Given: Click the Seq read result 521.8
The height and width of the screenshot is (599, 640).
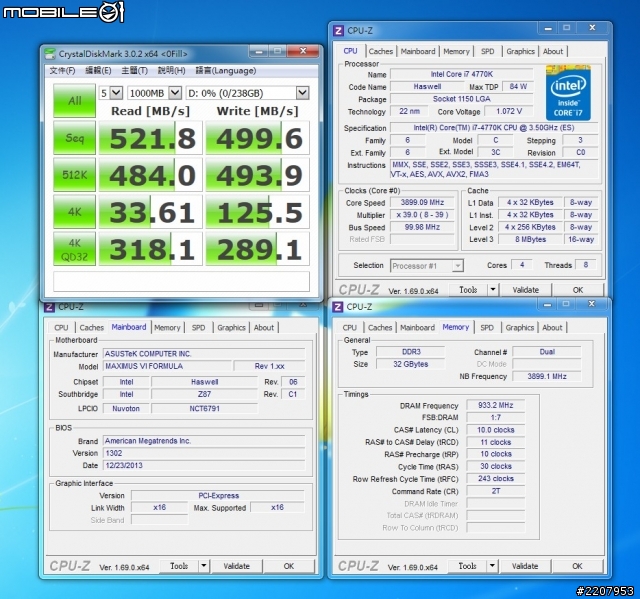Looking at the screenshot, I should click(151, 138).
